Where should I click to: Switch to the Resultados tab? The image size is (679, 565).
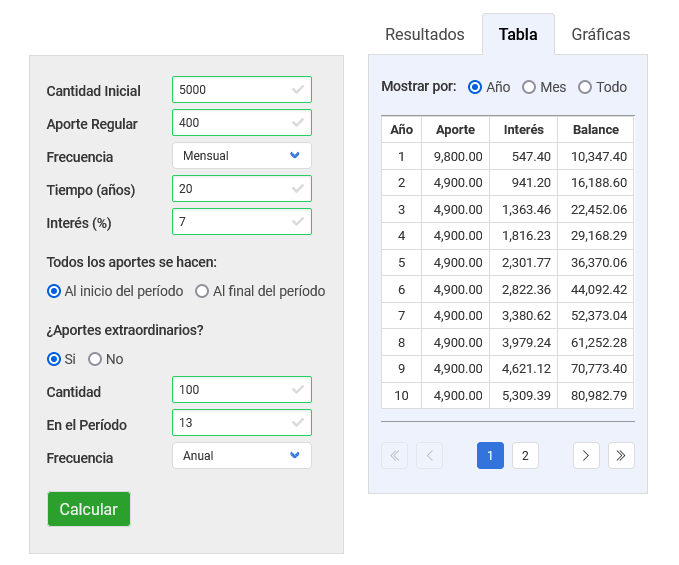[425, 34]
